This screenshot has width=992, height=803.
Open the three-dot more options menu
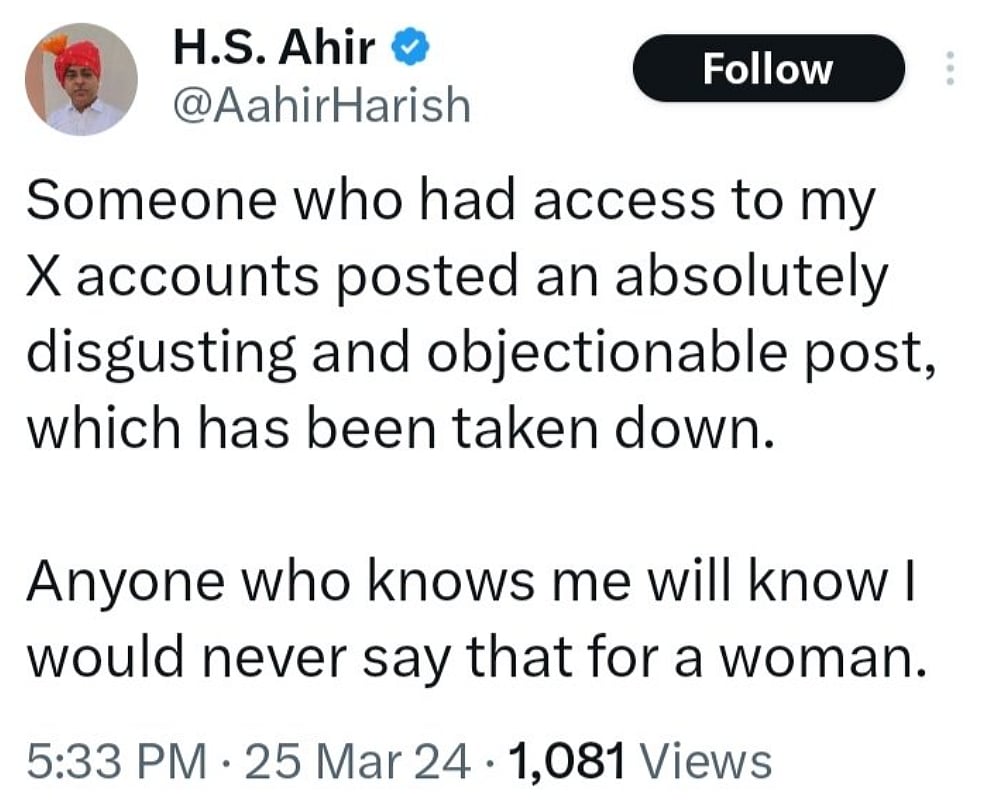pyautogui.click(x=950, y=68)
